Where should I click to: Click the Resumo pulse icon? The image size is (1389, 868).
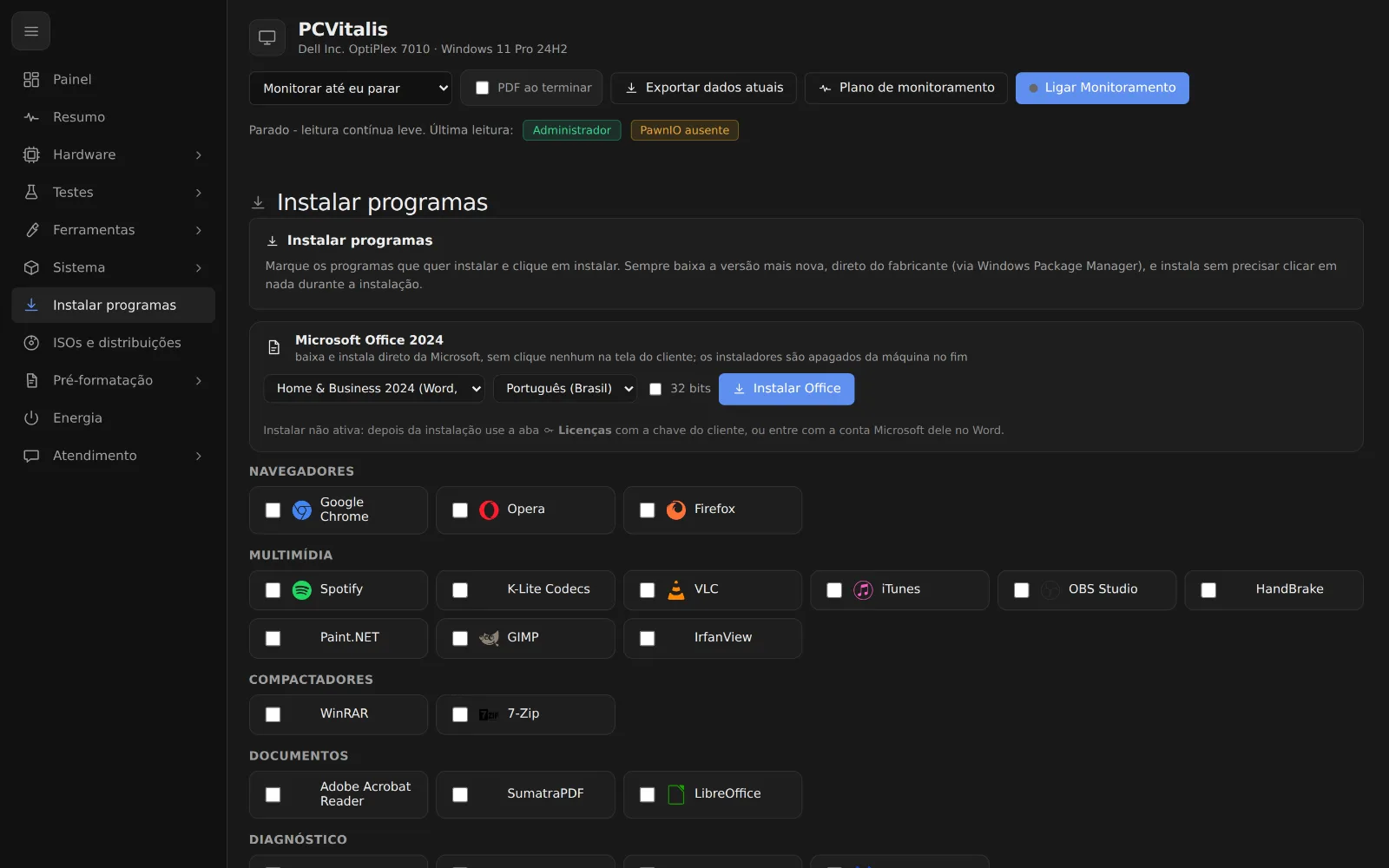pyautogui.click(x=31, y=117)
